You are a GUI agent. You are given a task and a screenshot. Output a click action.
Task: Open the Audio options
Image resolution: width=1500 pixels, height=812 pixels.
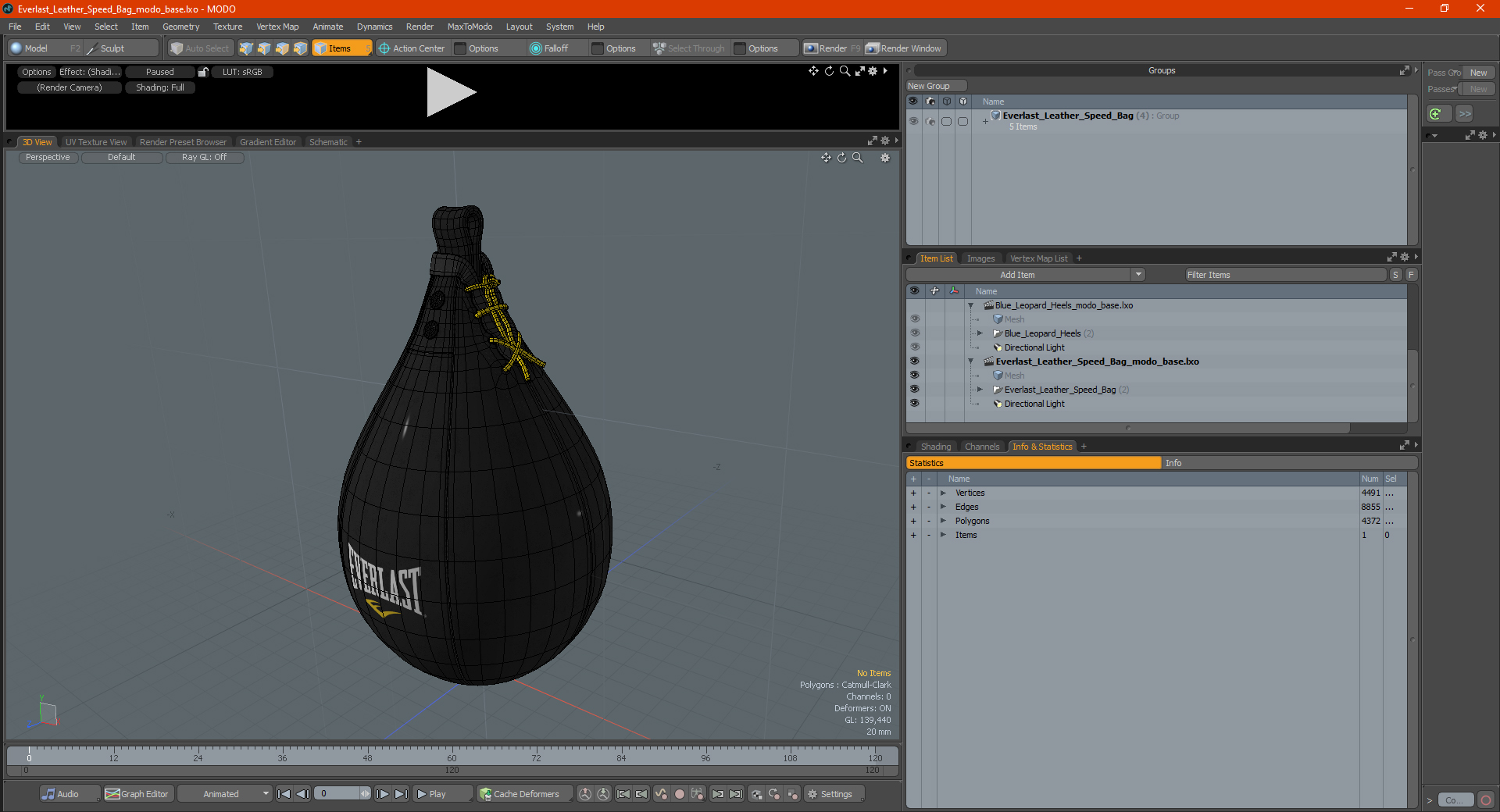pyautogui.click(x=69, y=794)
